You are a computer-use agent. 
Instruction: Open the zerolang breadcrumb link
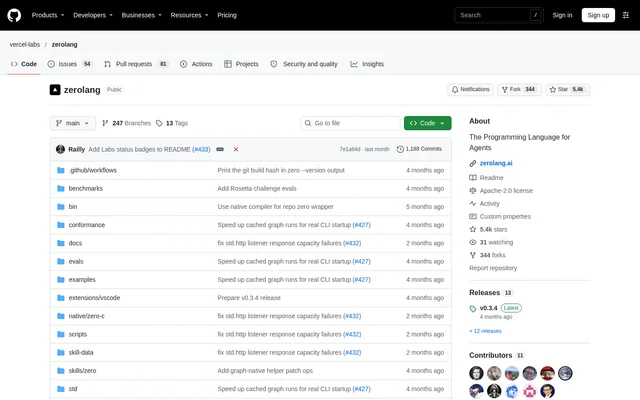pos(64,44)
